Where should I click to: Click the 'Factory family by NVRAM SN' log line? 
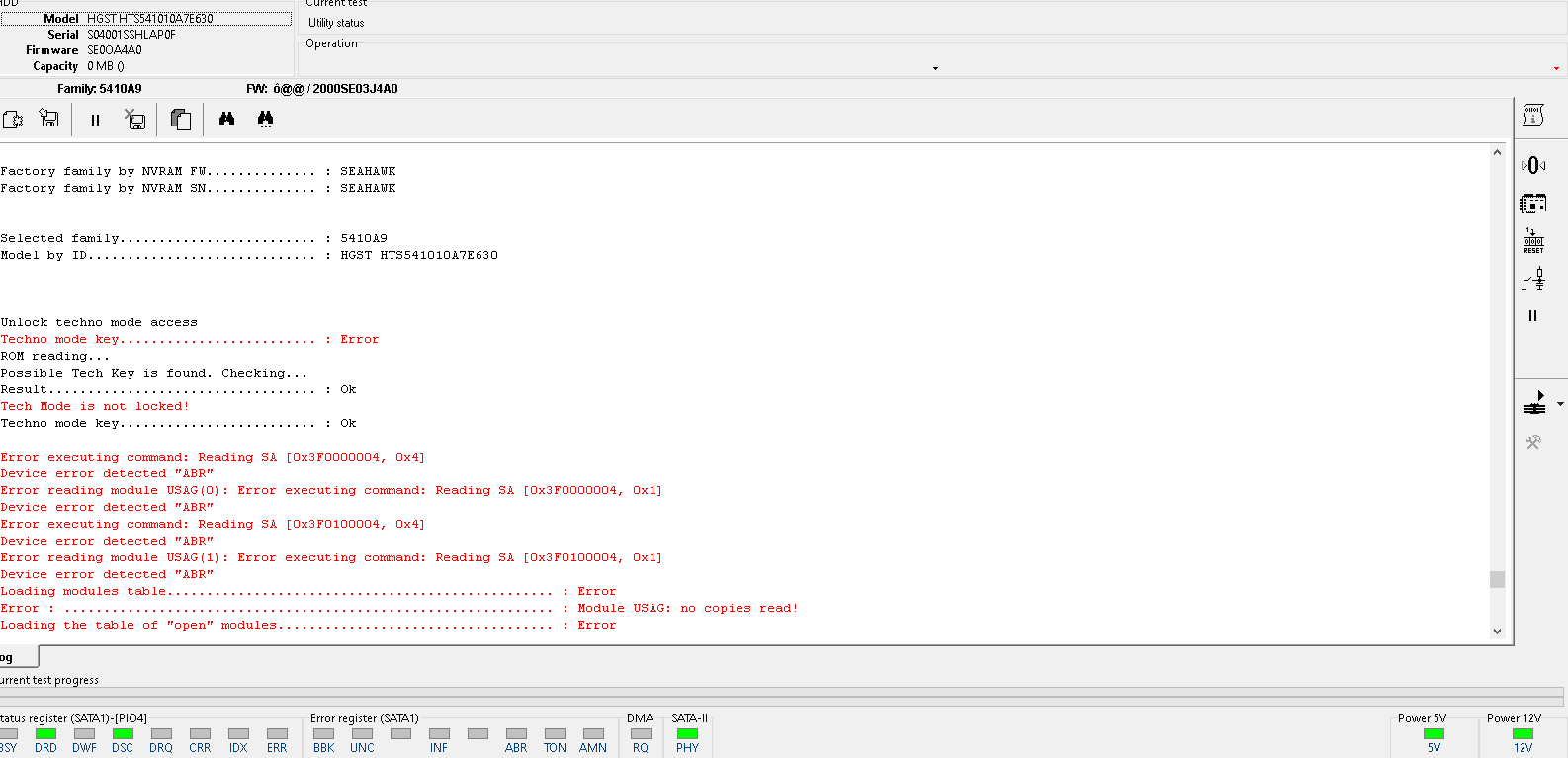point(198,188)
